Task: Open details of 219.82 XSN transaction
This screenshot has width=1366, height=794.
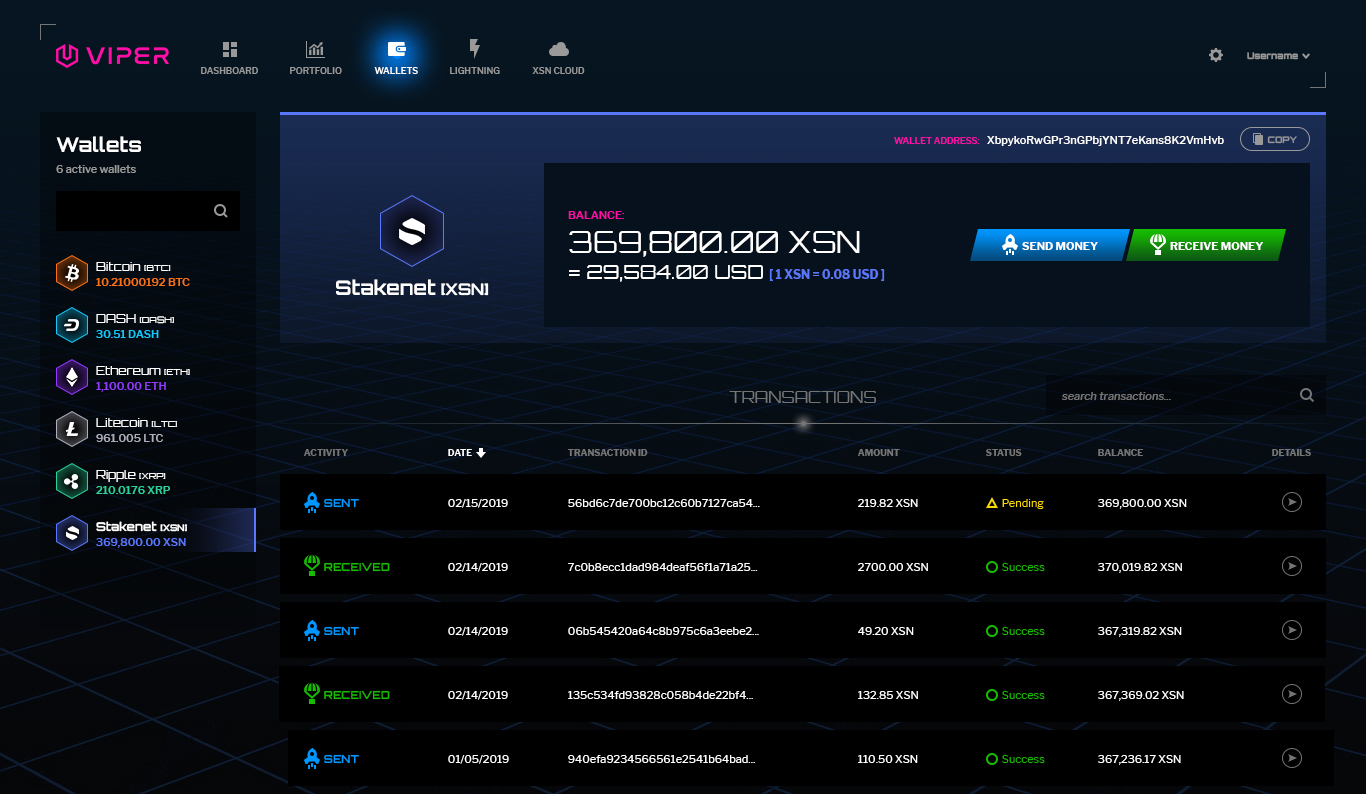Action: point(1292,502)
